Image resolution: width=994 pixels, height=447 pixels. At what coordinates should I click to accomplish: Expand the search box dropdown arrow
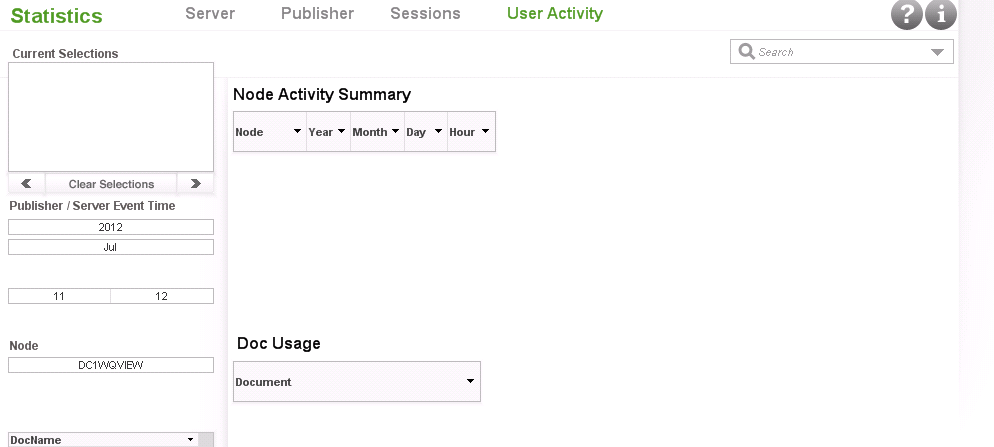[x=937, y=52]
